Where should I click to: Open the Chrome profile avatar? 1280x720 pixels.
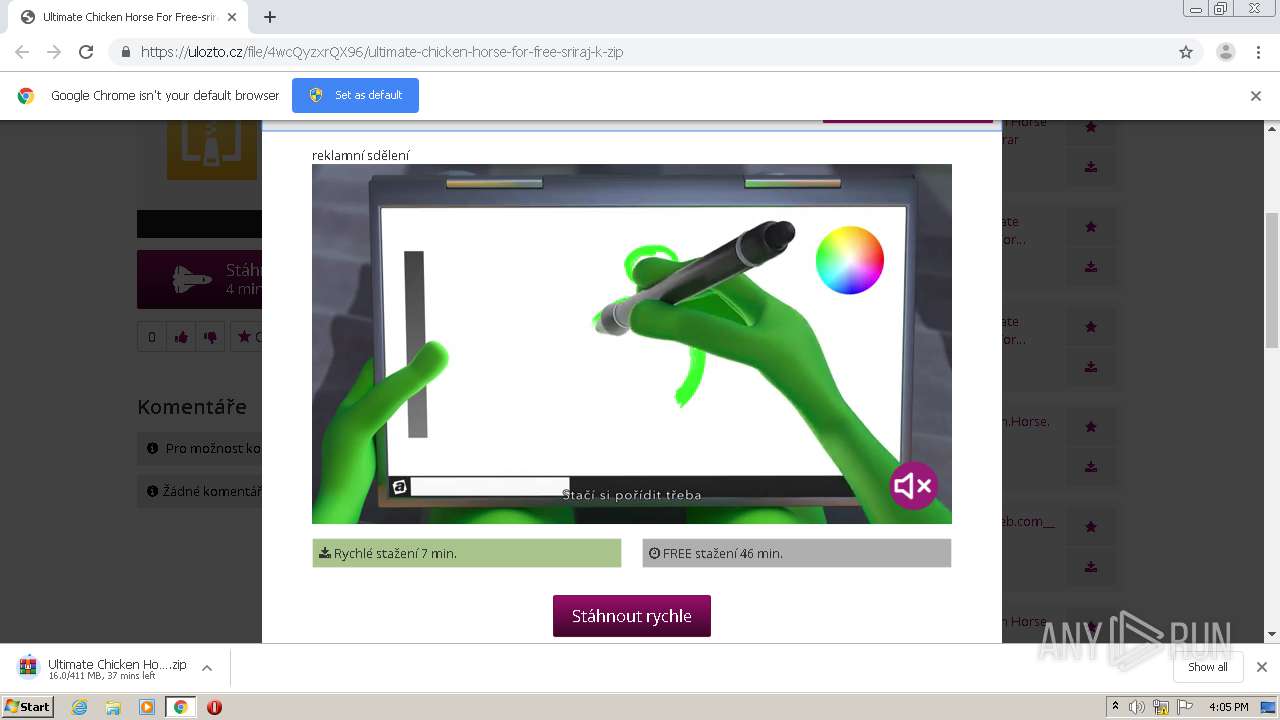coord(1225,52)
